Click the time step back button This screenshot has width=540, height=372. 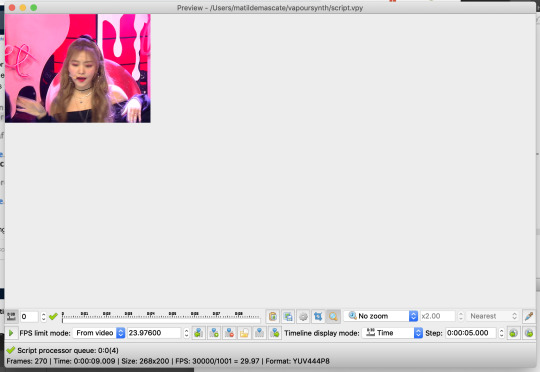(513, 333)
